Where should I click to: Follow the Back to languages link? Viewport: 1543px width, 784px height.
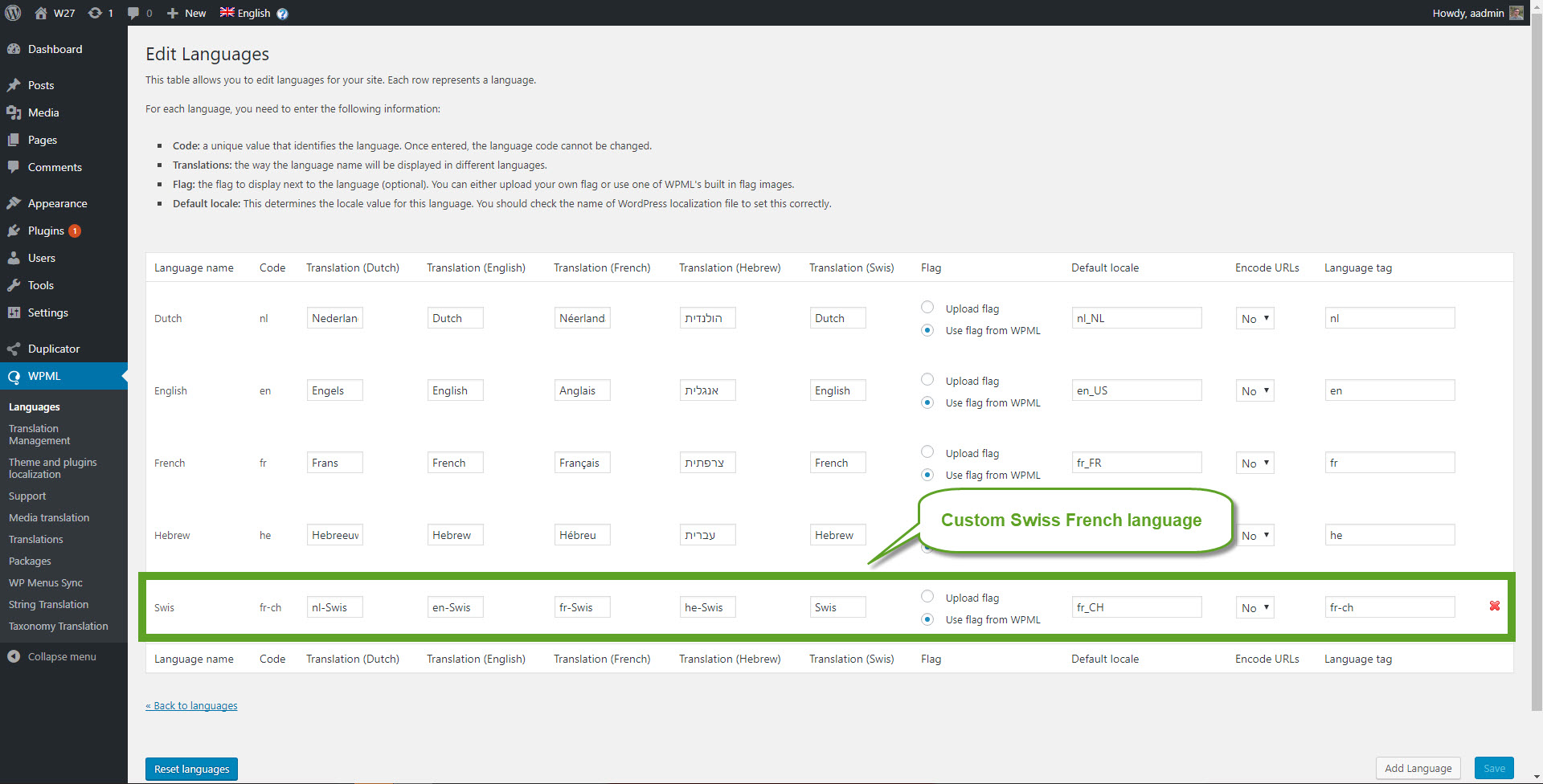(x=191, y=705)
